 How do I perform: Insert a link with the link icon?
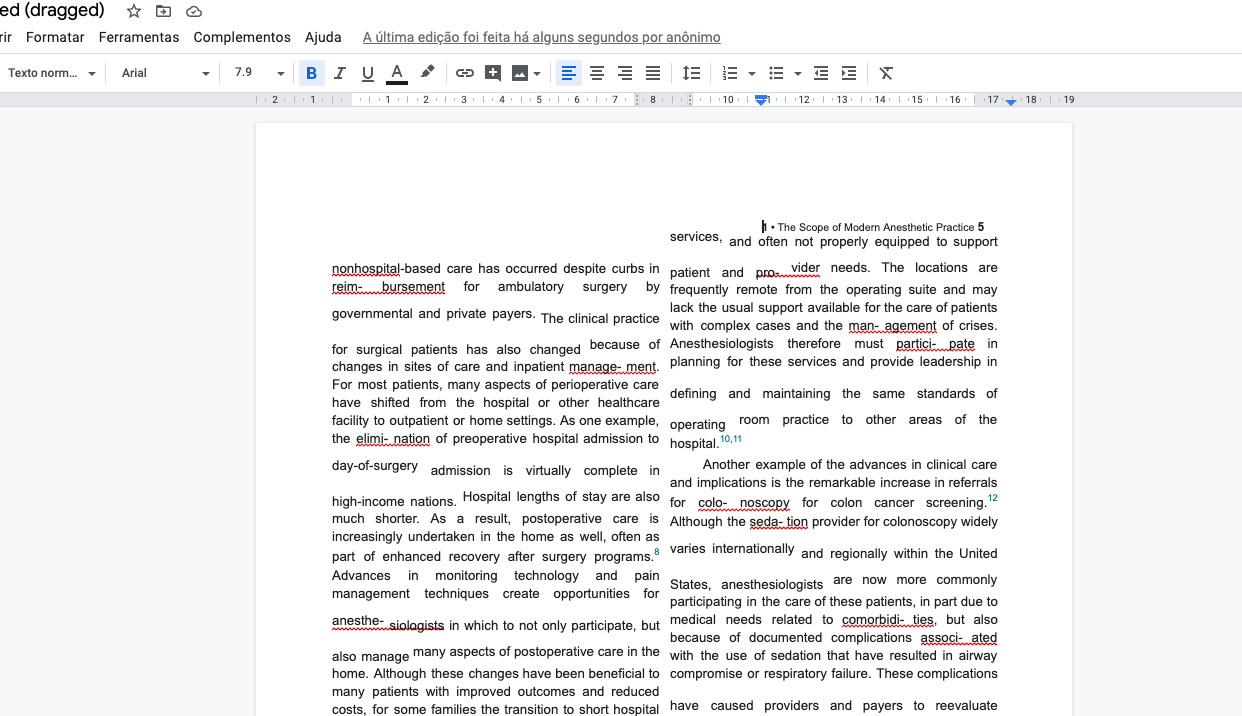pyautogui.click(x=464, y=73)
